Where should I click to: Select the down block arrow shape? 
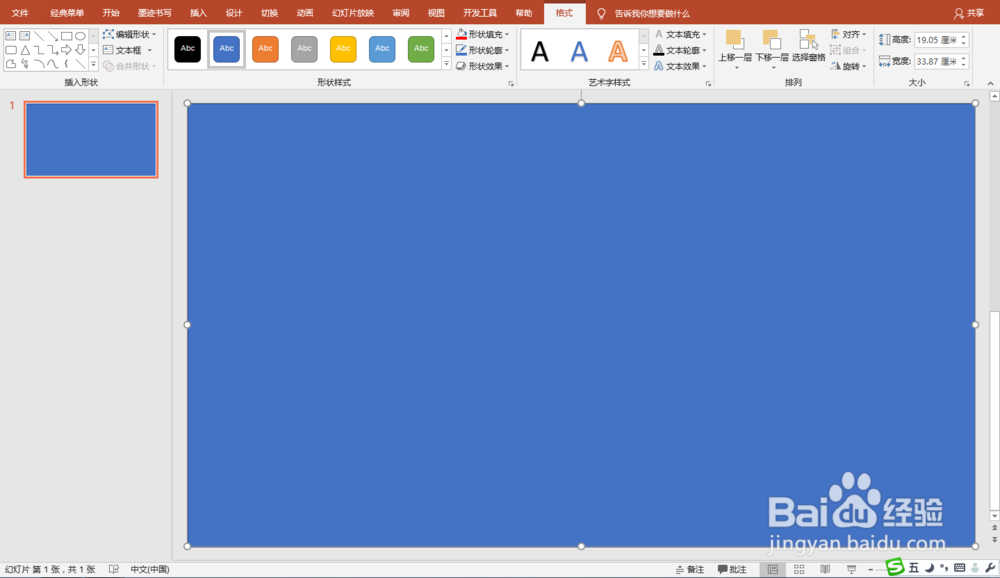tap(80, 50)
